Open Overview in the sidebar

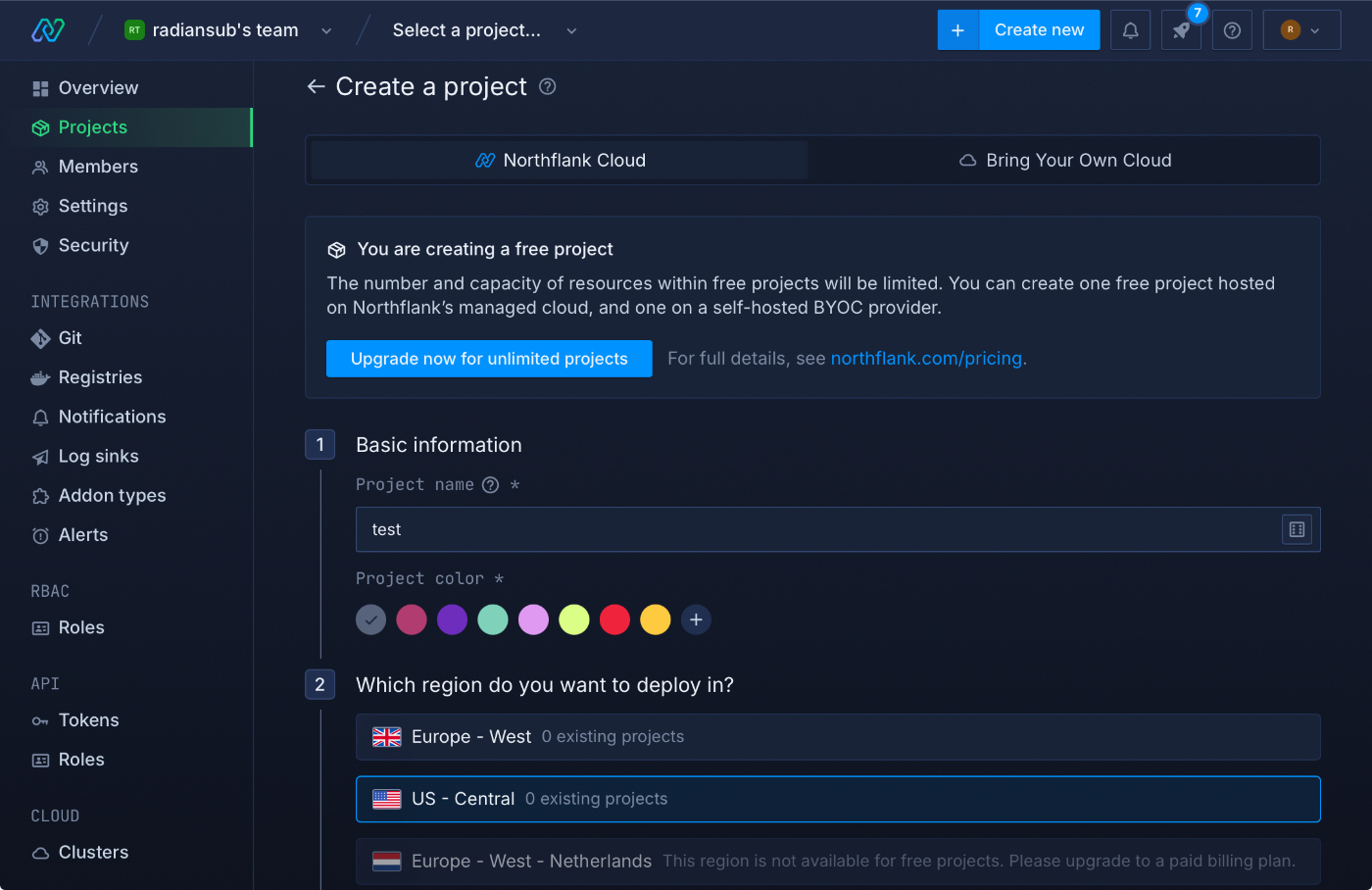(x=126, y=88)
